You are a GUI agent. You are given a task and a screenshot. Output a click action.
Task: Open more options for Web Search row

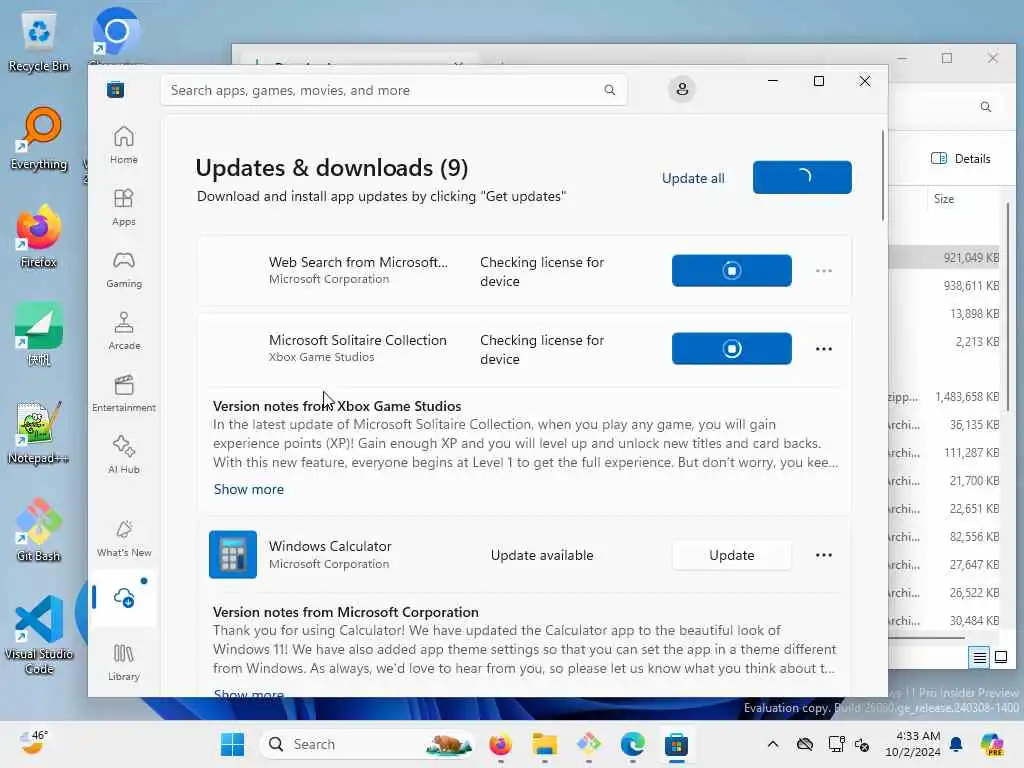824,270
